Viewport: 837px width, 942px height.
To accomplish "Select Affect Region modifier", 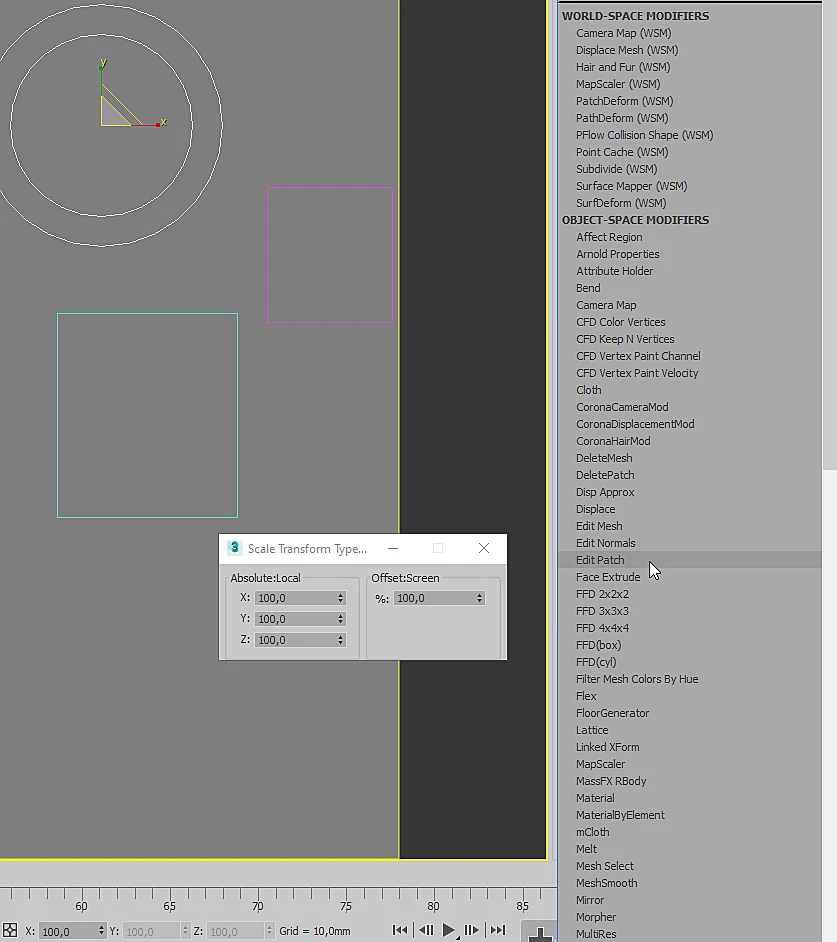I will tap(609, 237).
